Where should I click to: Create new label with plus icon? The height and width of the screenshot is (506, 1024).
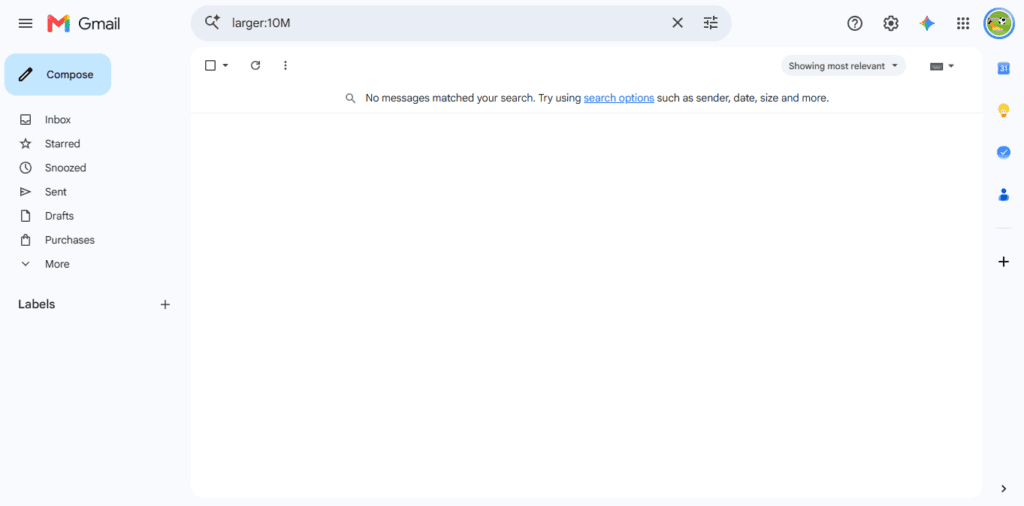click(x=165, y=304)
